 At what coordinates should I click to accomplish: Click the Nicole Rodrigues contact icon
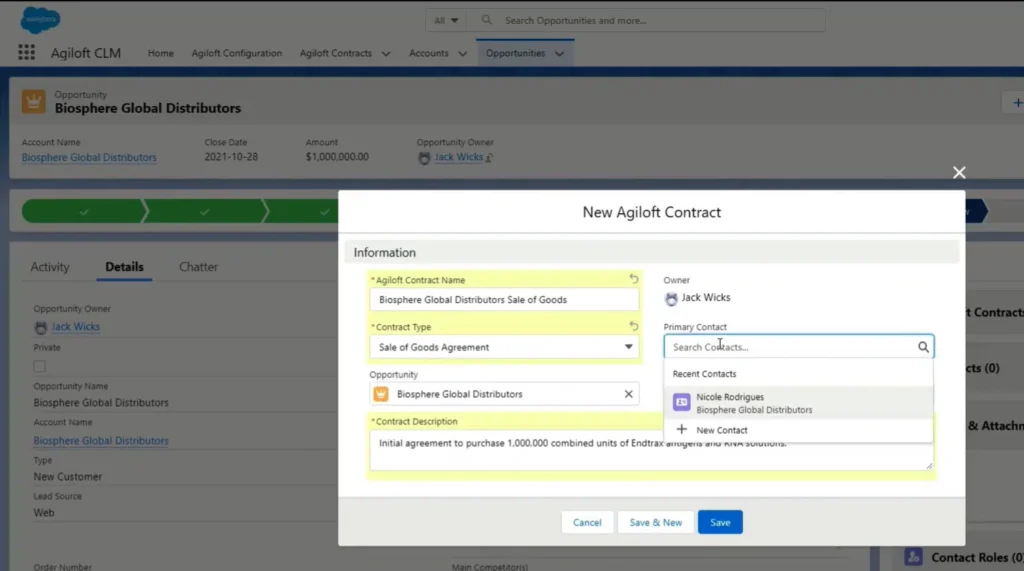point(681,402)
